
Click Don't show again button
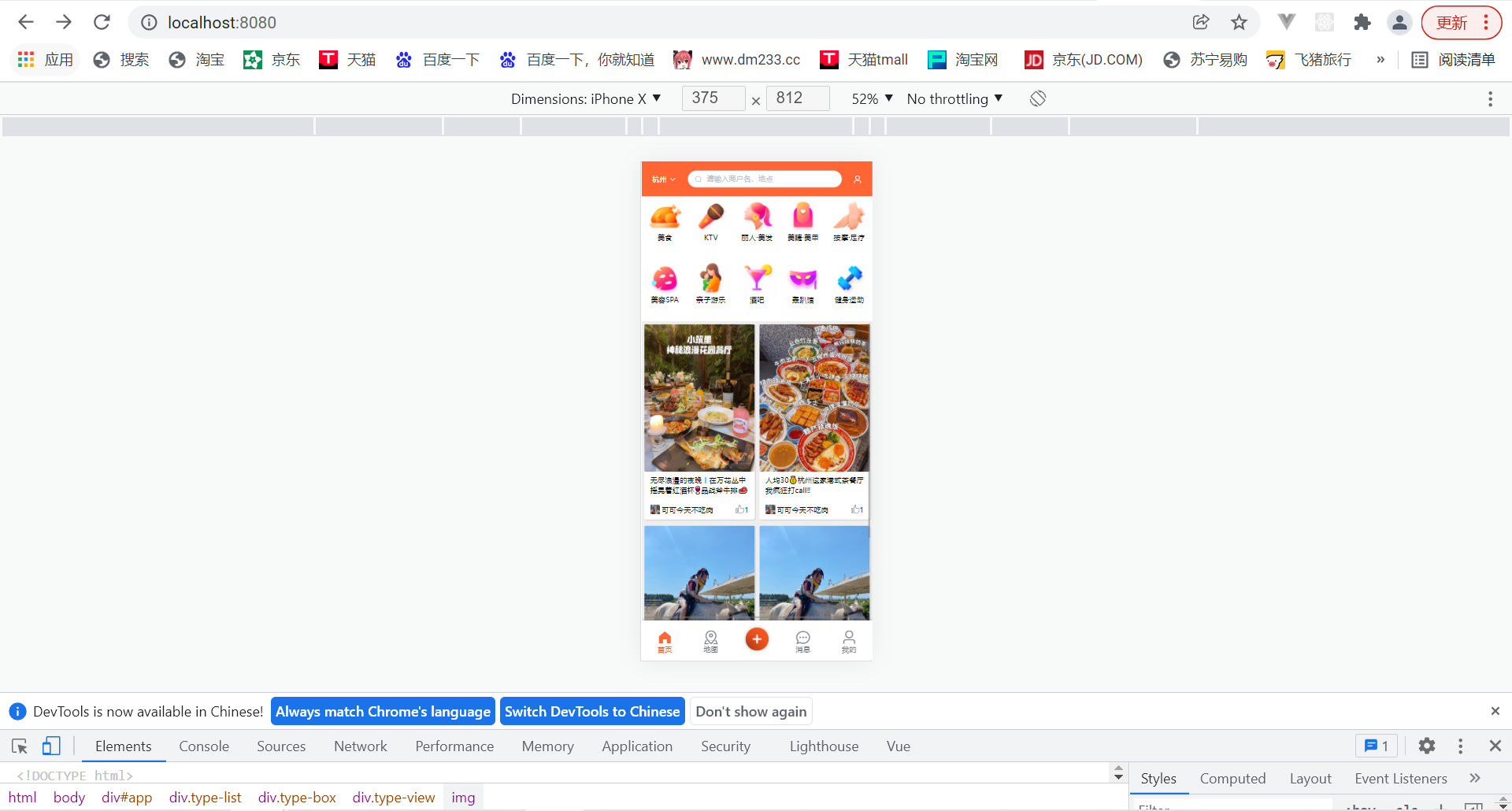(751, 712)
